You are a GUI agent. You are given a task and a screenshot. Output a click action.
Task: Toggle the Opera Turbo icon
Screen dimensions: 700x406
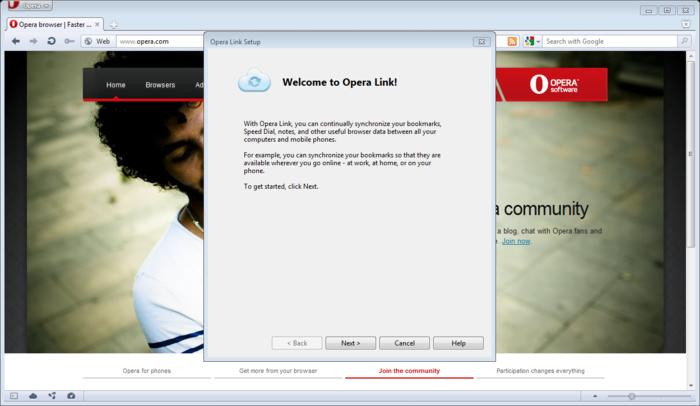(71, 396)
